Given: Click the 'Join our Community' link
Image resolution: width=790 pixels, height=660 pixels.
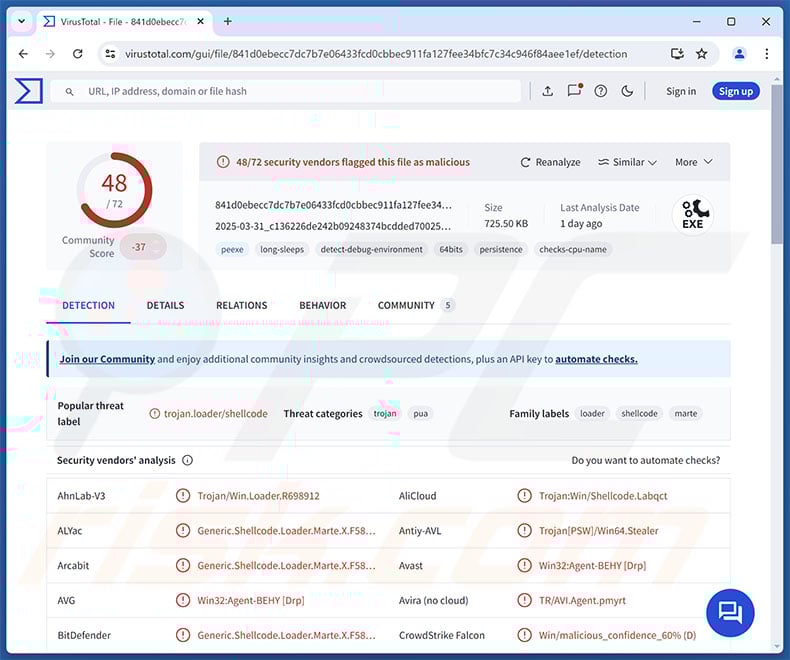Looking at the screenshot, I should coord(107,359).
